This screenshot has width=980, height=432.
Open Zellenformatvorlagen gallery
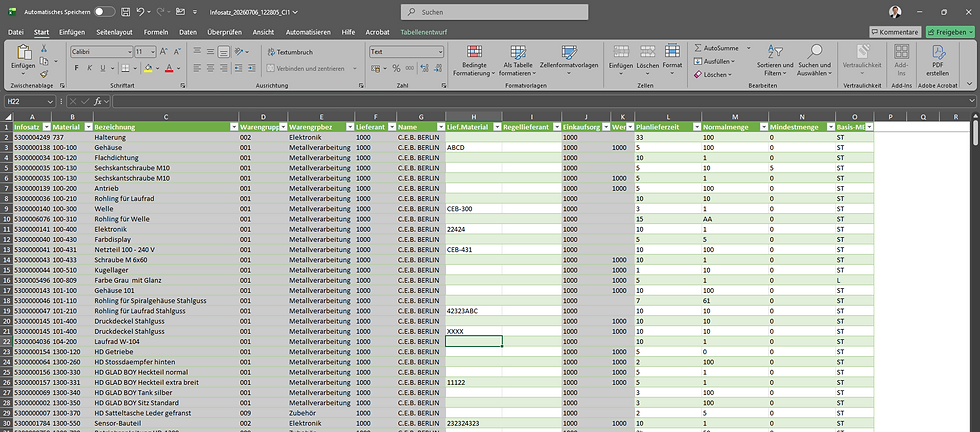coord(569,61)
